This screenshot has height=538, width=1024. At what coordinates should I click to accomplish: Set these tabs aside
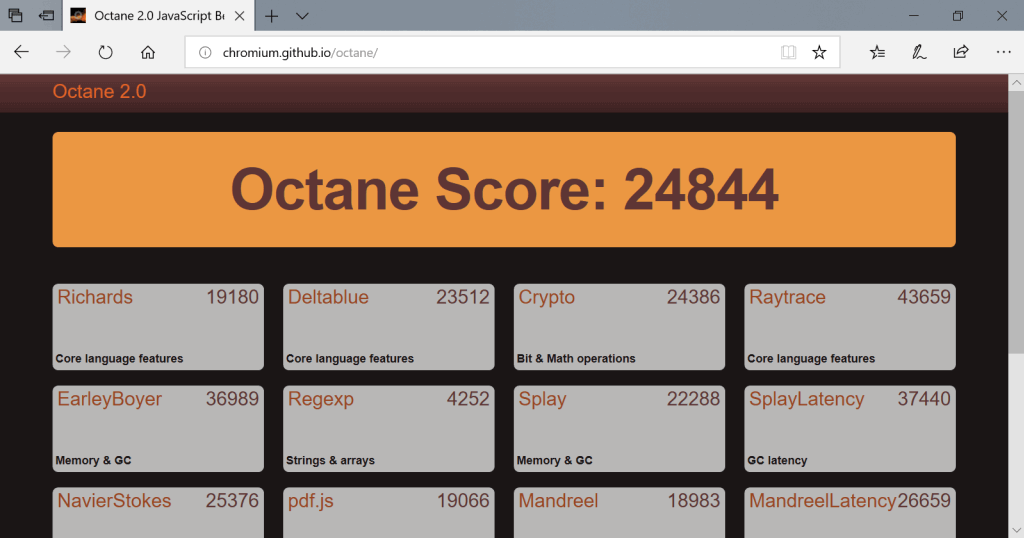point(46,16)
